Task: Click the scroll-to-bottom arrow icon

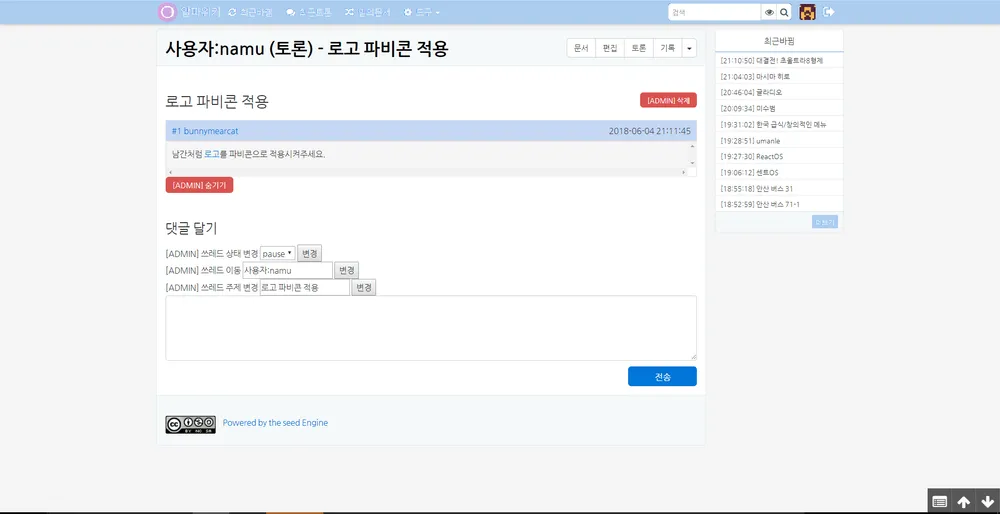Action: pos(988,502)
